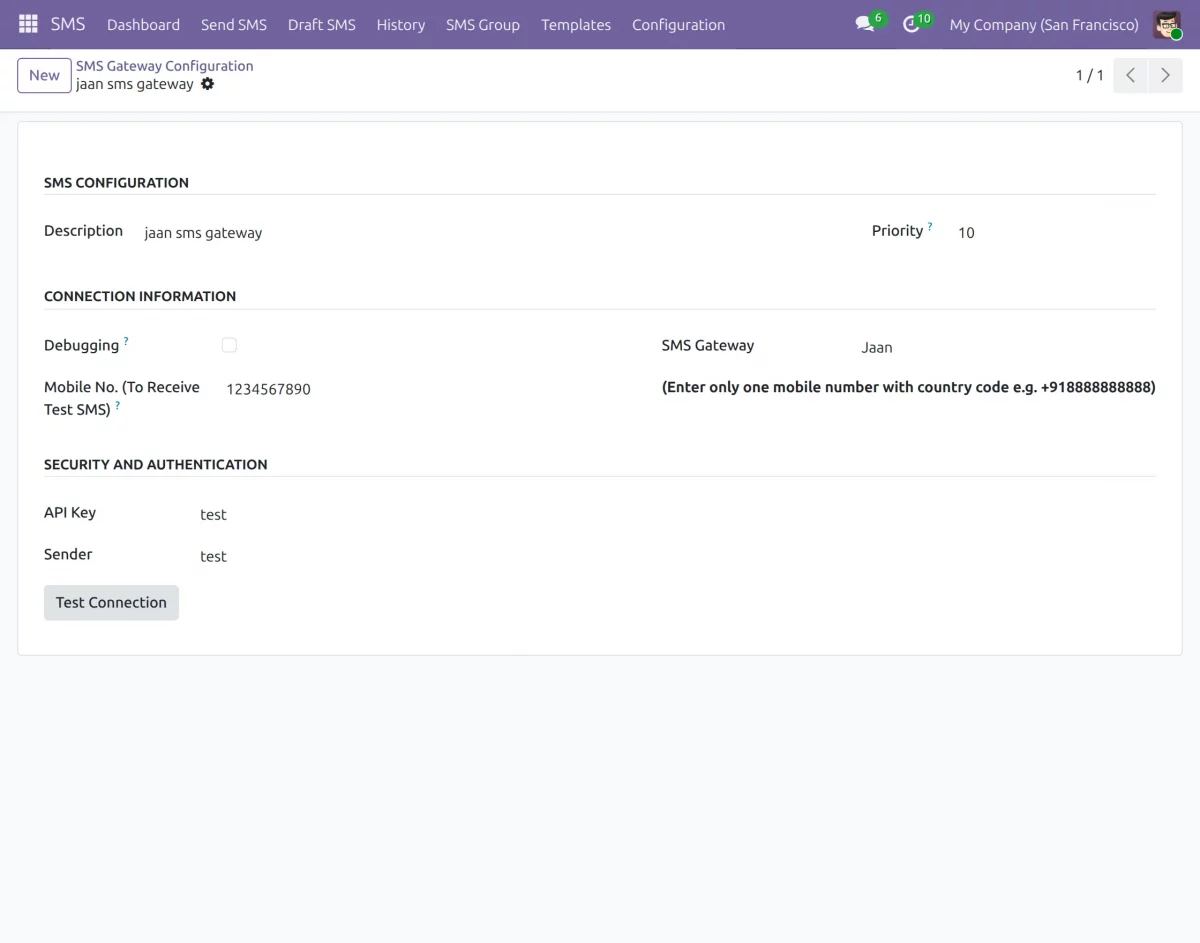Screen dimensions: 1200x943
Task: Open the apps grid menu
Action: 27,23
